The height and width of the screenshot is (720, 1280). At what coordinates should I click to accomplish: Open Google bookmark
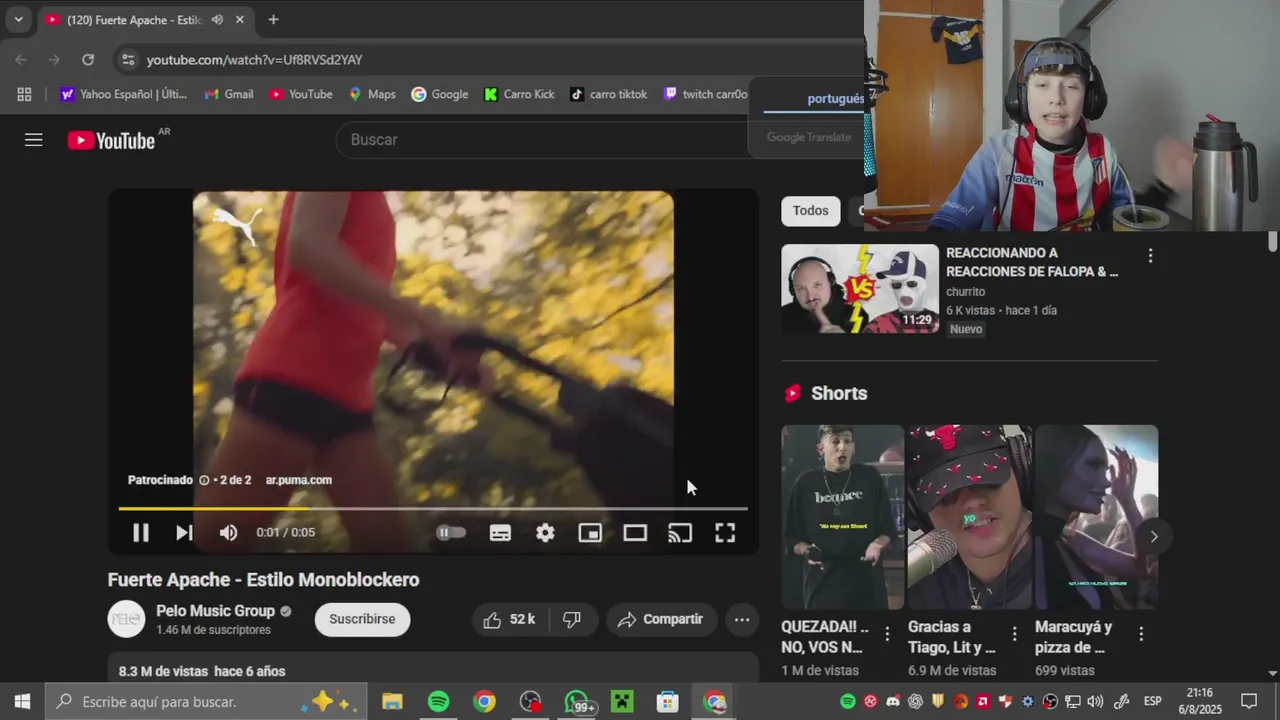click(439, 94)
